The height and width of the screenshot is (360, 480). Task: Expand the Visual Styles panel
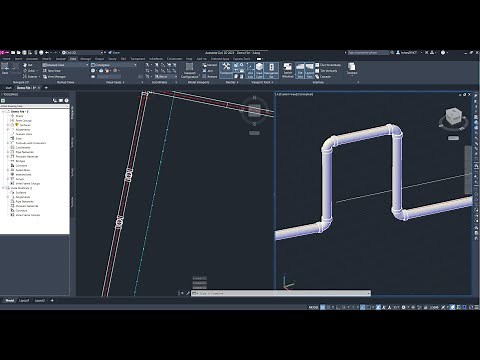(x=115, y=82)
